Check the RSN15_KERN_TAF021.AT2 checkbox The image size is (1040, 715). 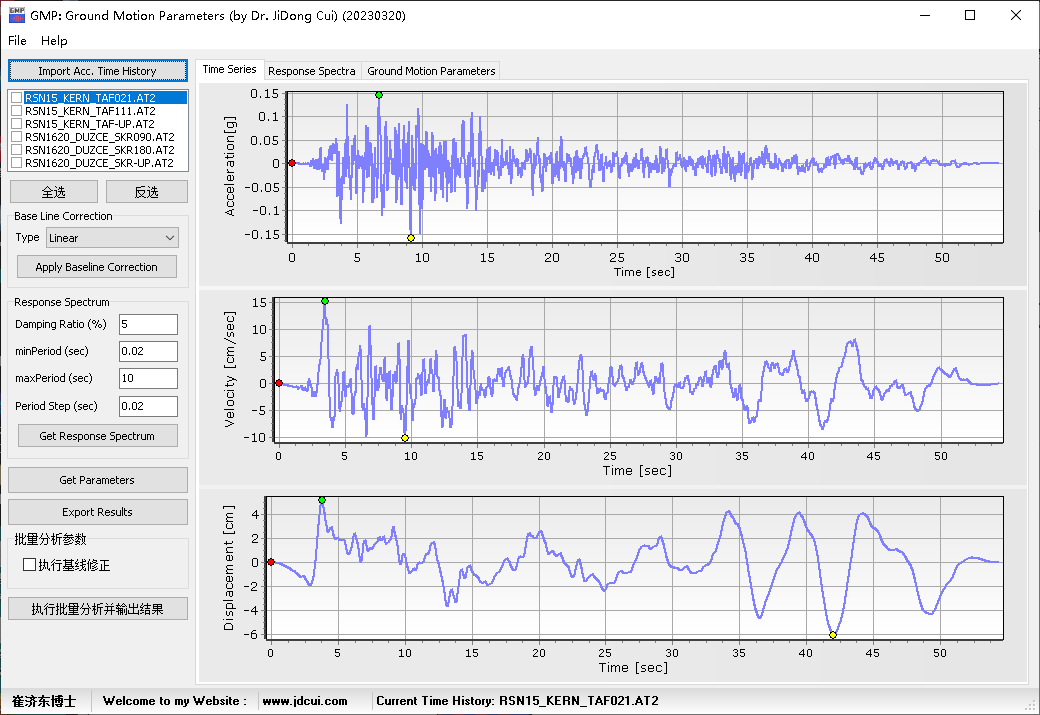click(17, 98)
